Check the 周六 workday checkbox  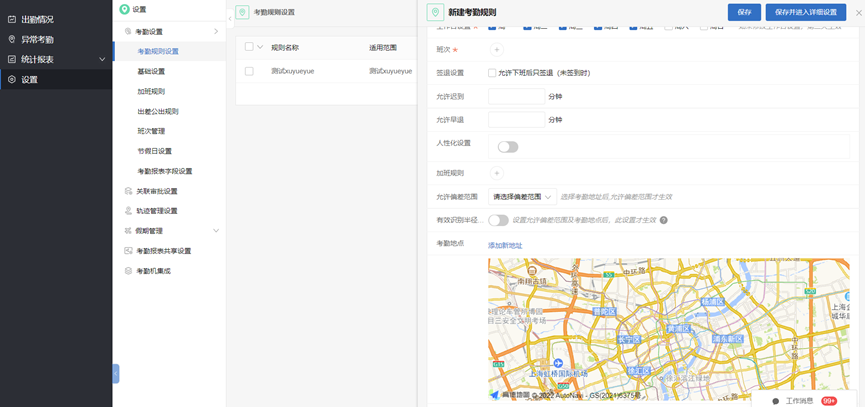(x=669, y=26)
